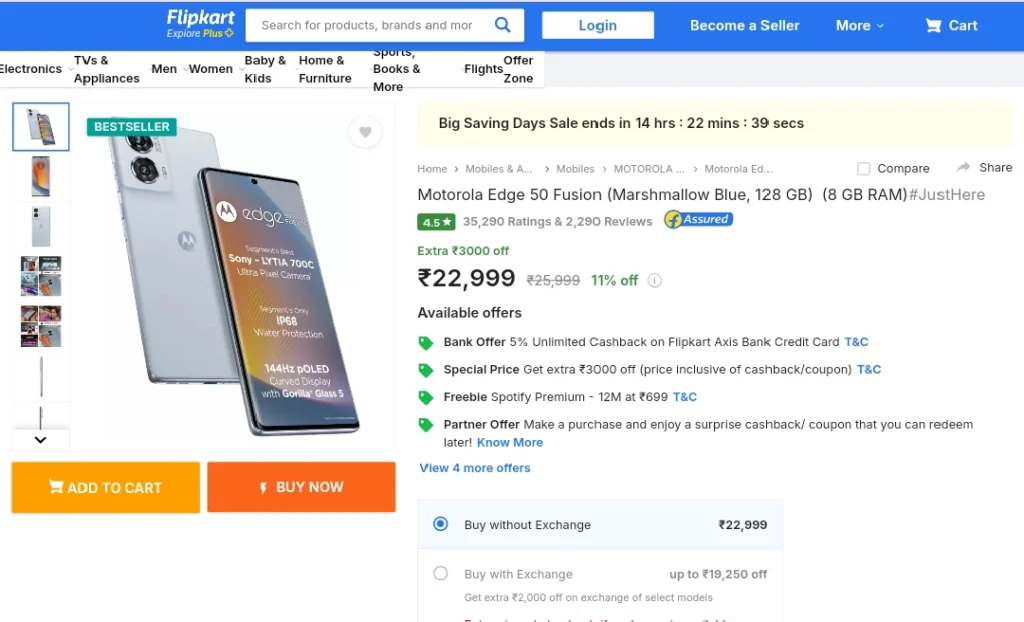Tick the Compare checkbox
1024x622 pixels.
pyautogui.click(x=863, y=169)
